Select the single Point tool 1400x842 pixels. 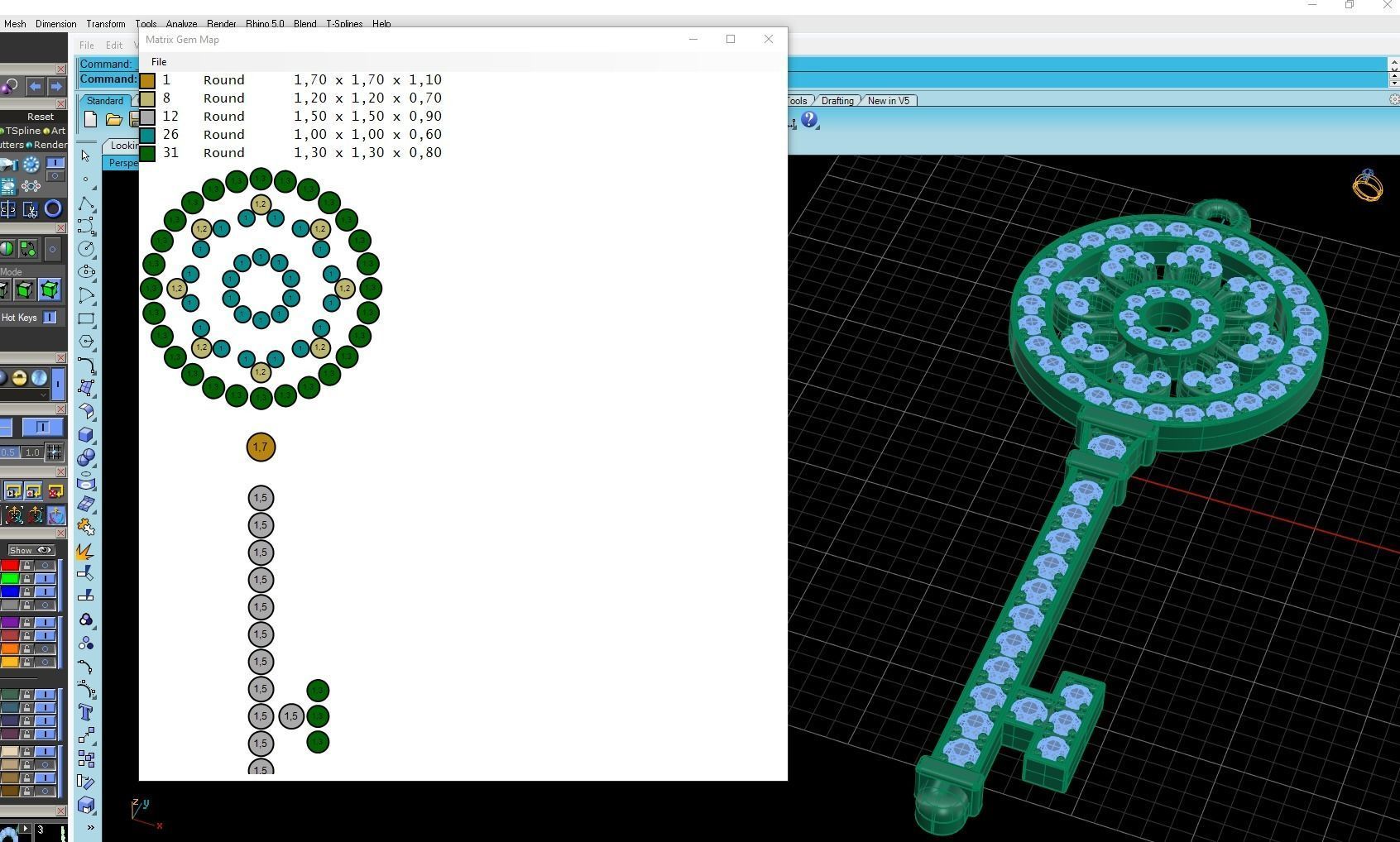click(x=86, y=179)
